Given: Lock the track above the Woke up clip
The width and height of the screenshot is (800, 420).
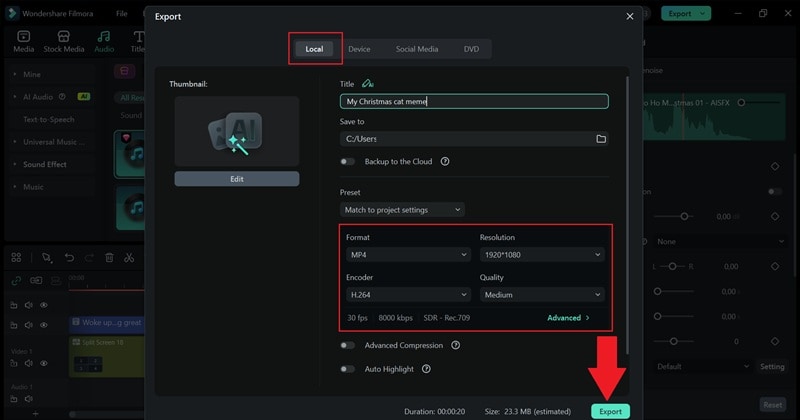Looking at the screenshot, I should point(14,305).
